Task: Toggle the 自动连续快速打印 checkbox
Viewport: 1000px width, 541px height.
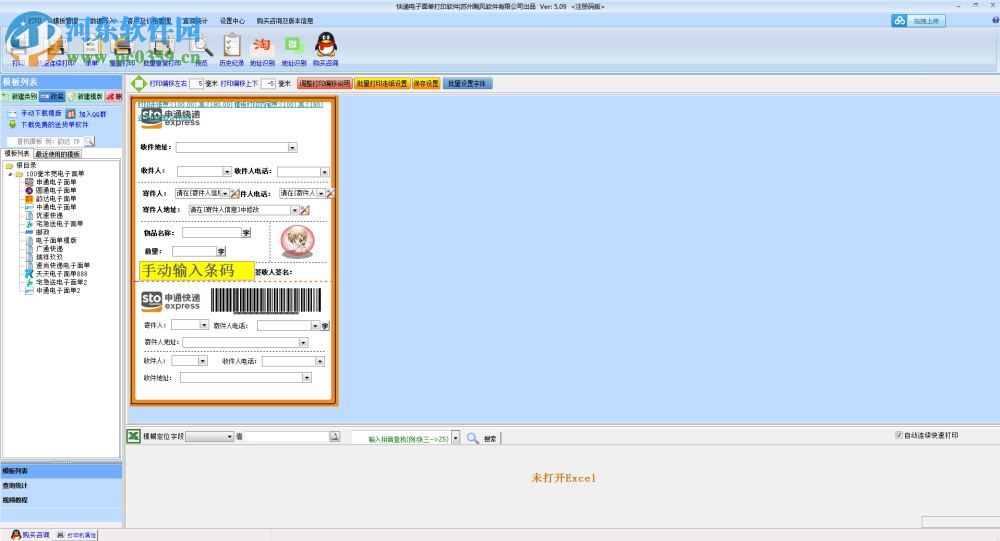Action: point(899,435)
